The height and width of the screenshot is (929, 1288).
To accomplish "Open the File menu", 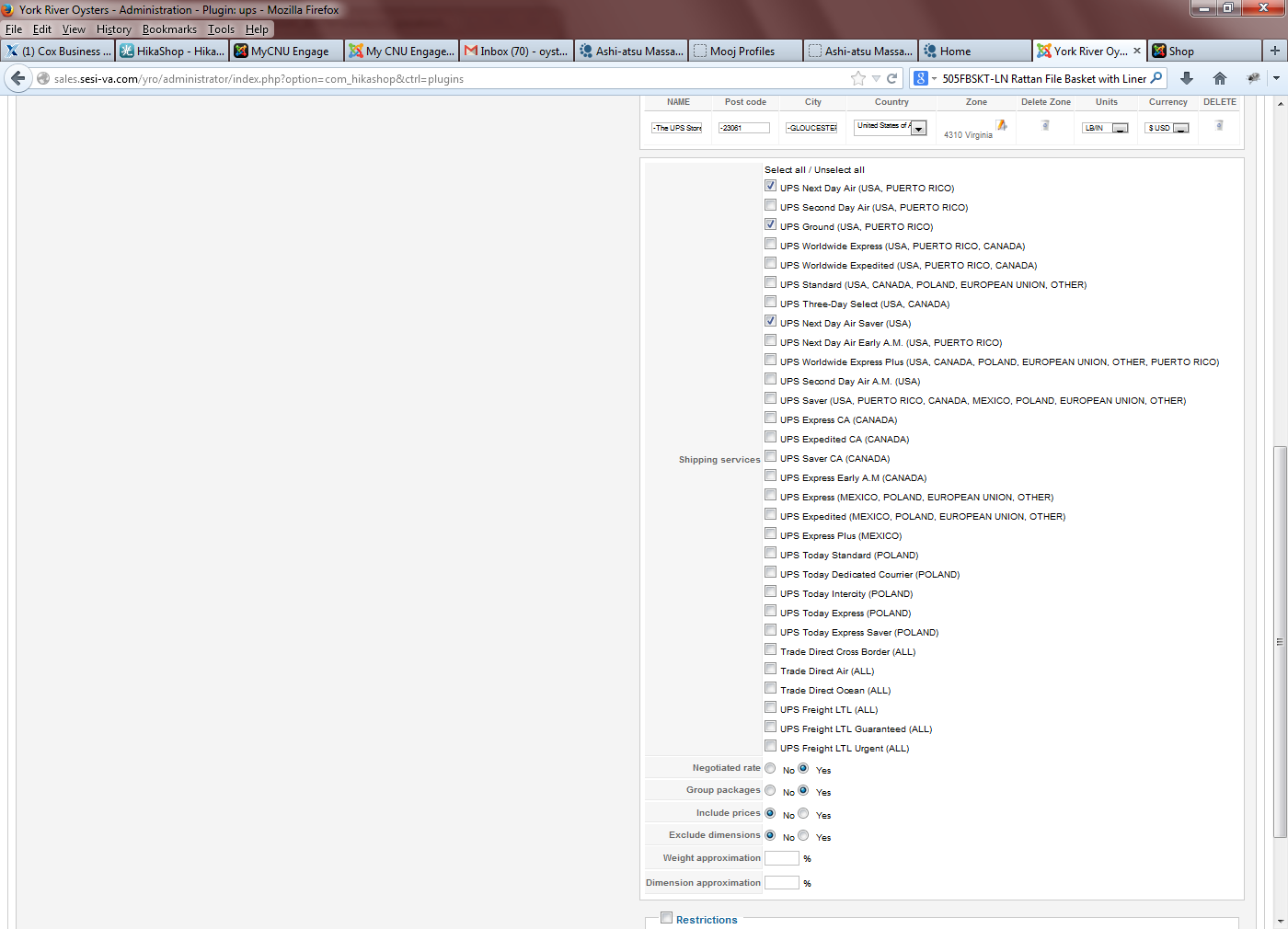I will pos(14,29).
